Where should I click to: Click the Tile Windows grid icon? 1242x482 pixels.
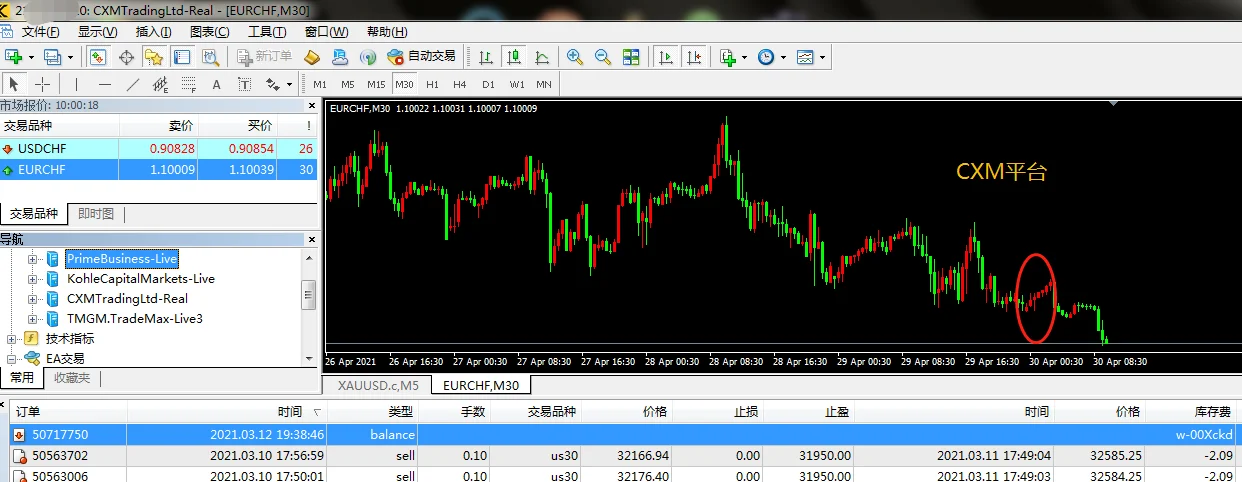pos(631,57)
